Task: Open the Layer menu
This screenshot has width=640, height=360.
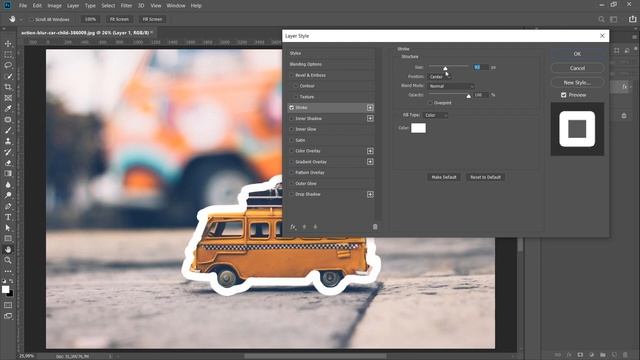Action: coord(73,6)
